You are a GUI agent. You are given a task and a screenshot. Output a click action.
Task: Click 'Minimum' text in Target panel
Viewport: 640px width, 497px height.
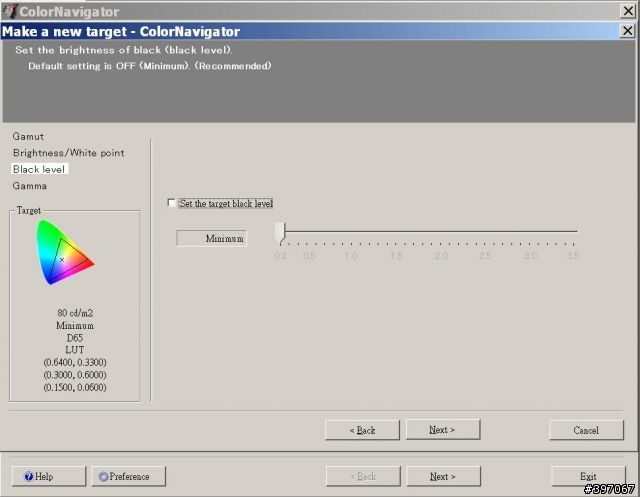click(75, 326)
